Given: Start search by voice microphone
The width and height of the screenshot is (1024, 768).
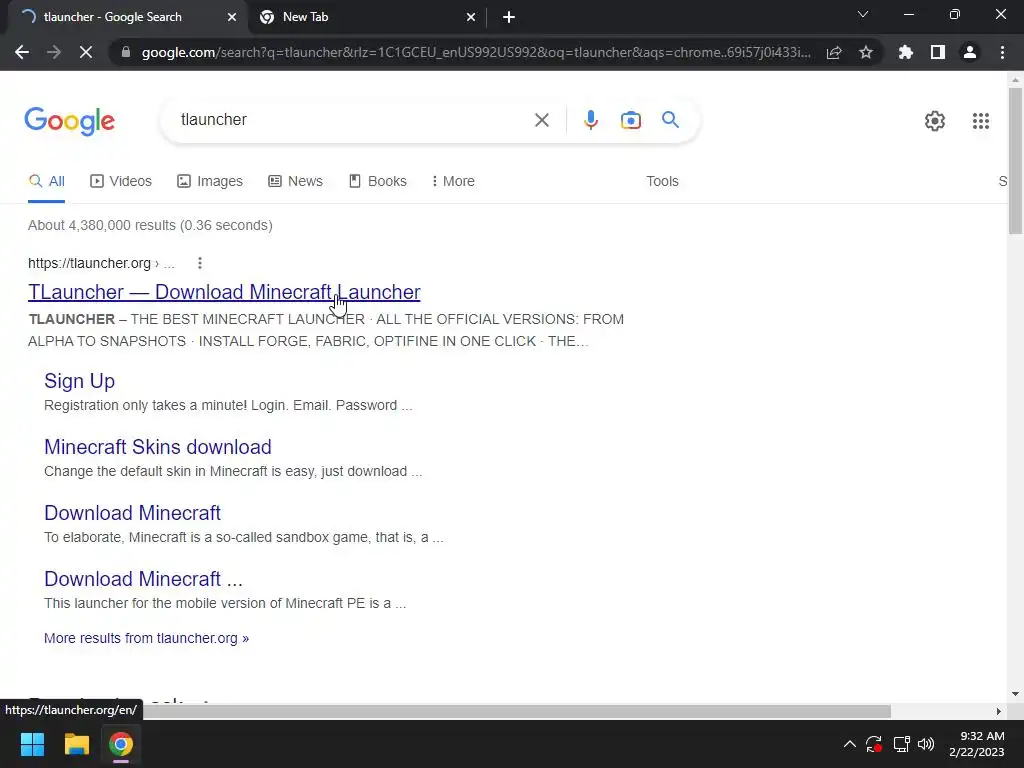Looking at the screenshot, I should click(590, 120).
